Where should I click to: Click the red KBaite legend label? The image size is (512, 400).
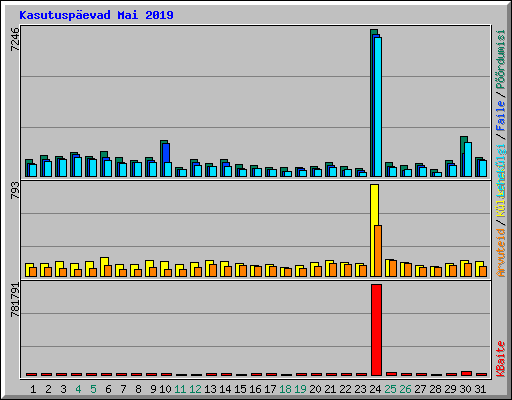coord(501,358)
